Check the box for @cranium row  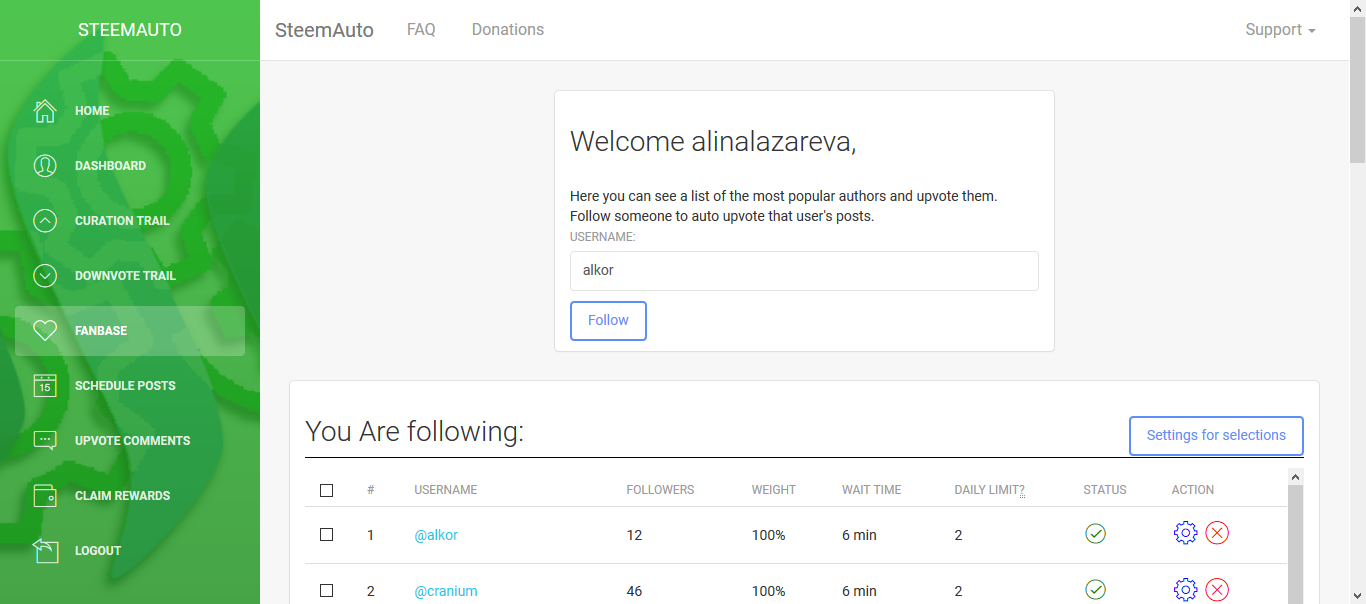point(326,591)
